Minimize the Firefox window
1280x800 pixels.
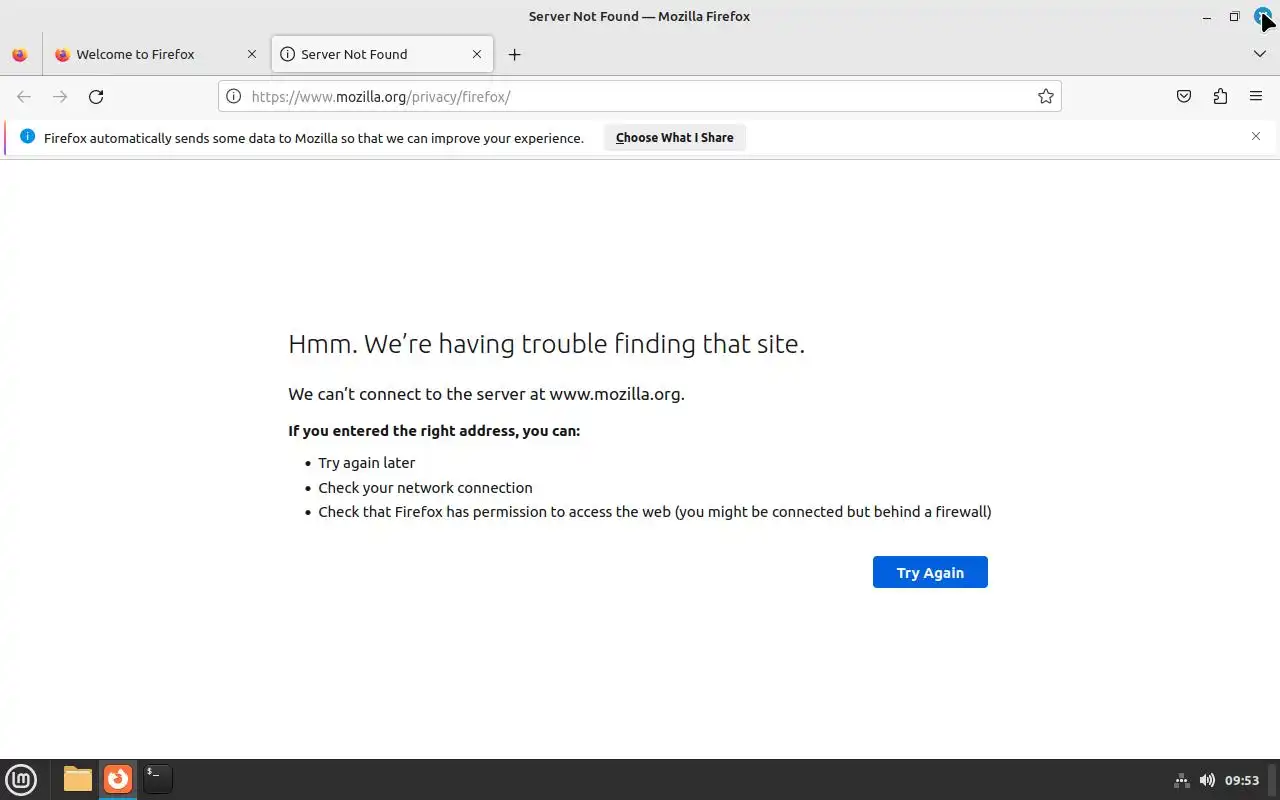point(1206,16)
